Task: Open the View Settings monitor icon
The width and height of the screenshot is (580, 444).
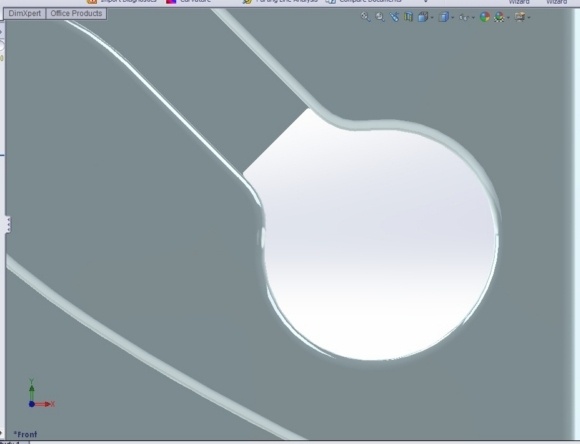Action: coord(520,17)
